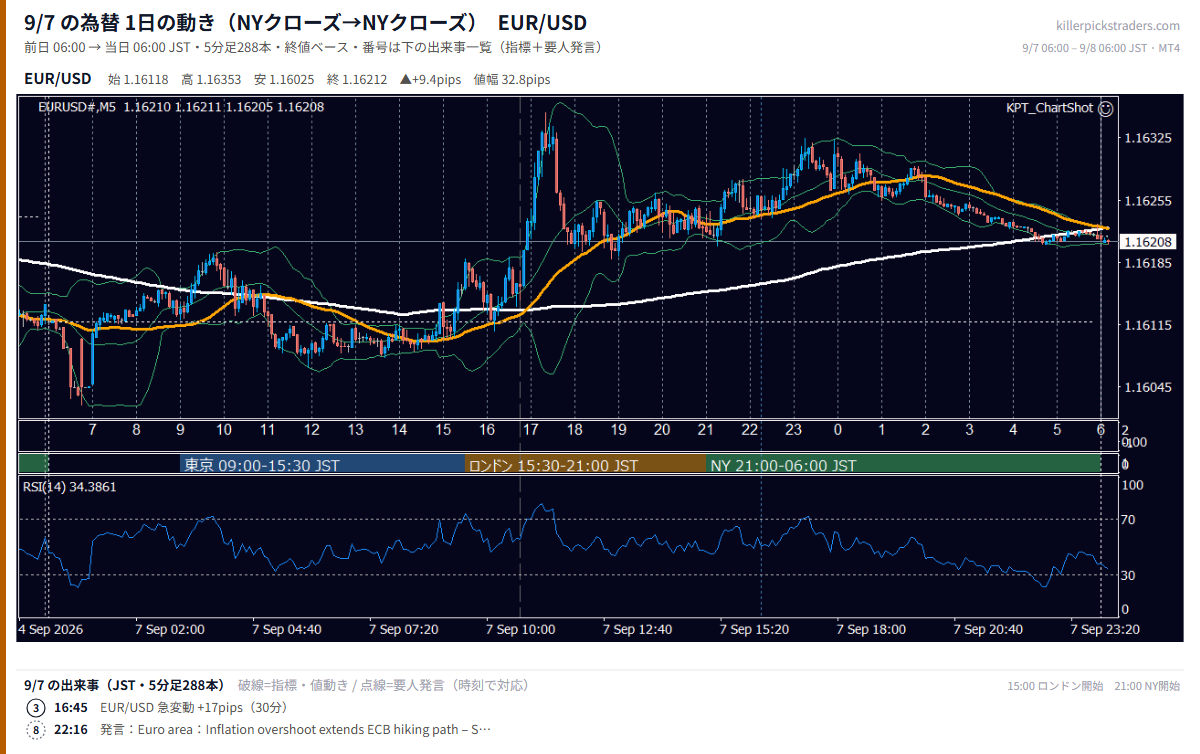
Task: Click the hour label 15 on the chart axis
Action: (443, 430)
